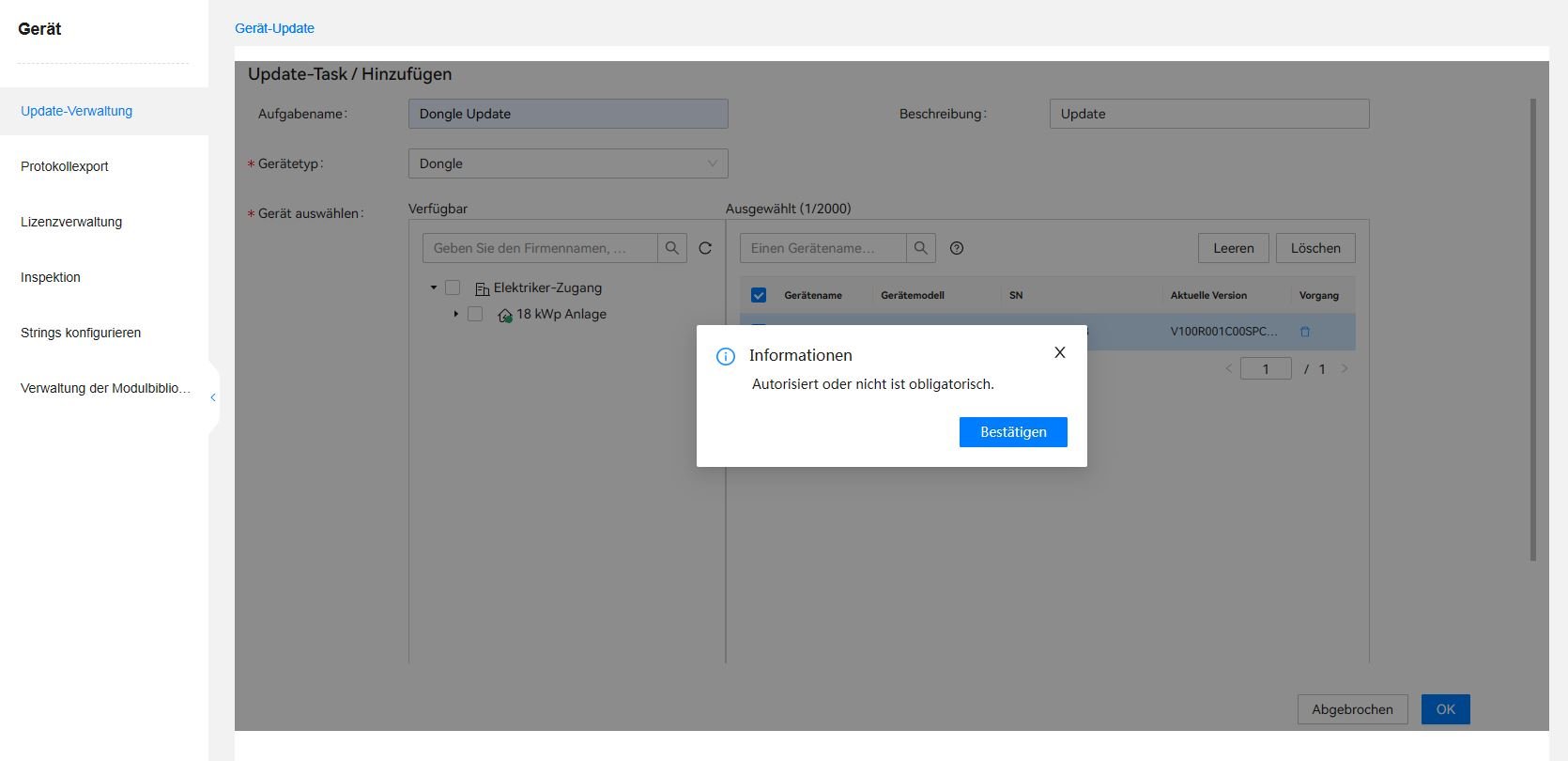
Task: Click the trash icon in Vorgang column
Action: coord(1304,332)
